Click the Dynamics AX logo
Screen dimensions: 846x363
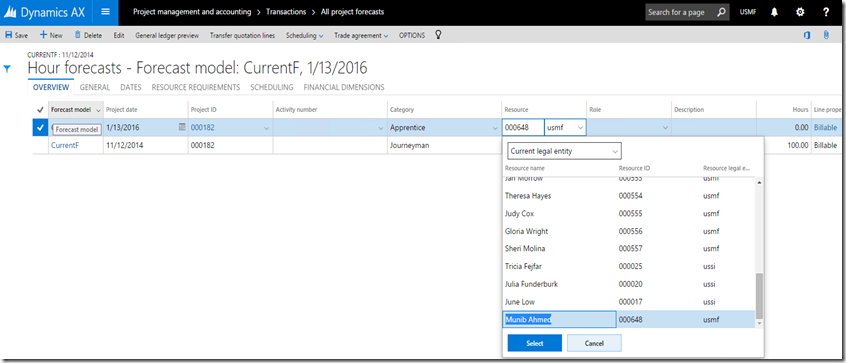[x=44, y=12]
